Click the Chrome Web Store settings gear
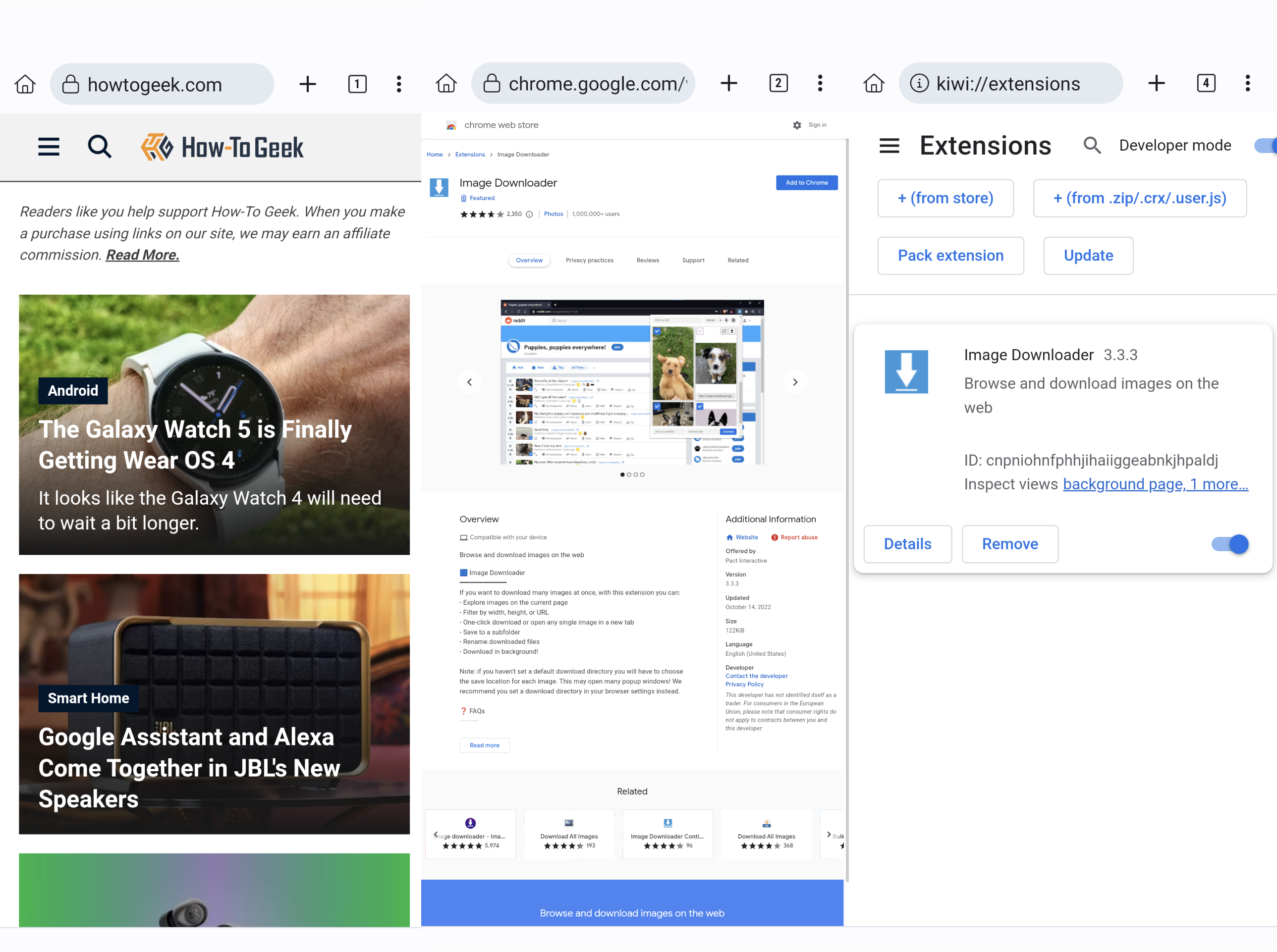This screenshot has height=952, width=1277. click(x=797, y=125)
